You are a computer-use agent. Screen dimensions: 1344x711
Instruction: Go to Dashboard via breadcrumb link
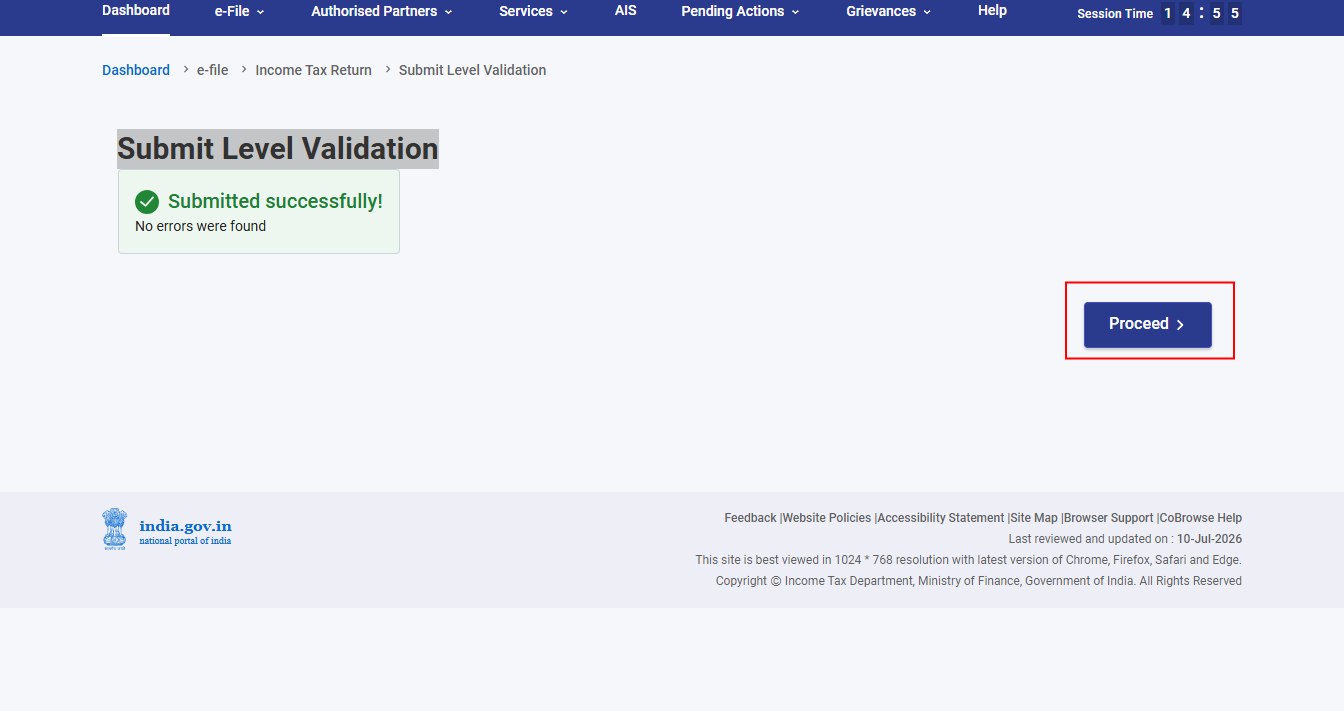click(136, 70)
